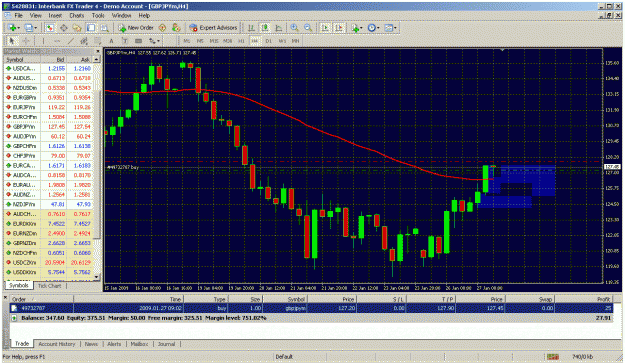
Task: Open the Alerts tab
Action: (114, 344)
